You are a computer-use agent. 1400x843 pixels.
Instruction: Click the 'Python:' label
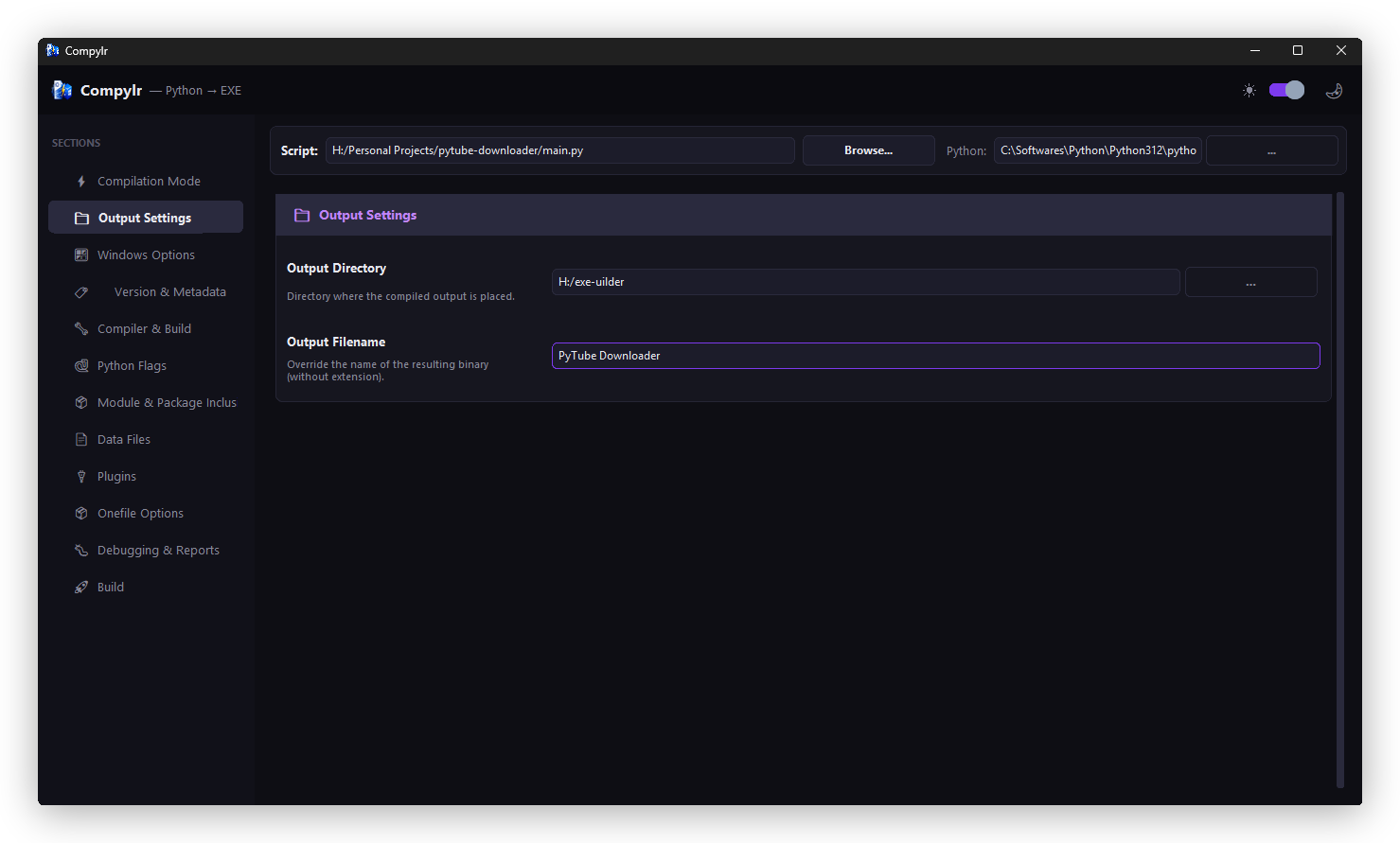[x=966, y=151]
